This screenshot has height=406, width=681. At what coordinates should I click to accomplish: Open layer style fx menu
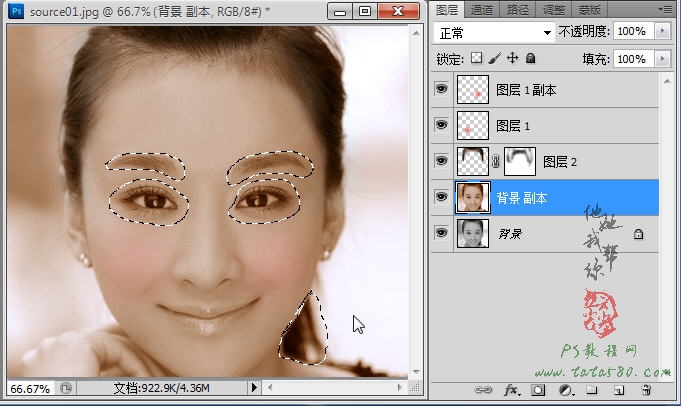(511, 390)
